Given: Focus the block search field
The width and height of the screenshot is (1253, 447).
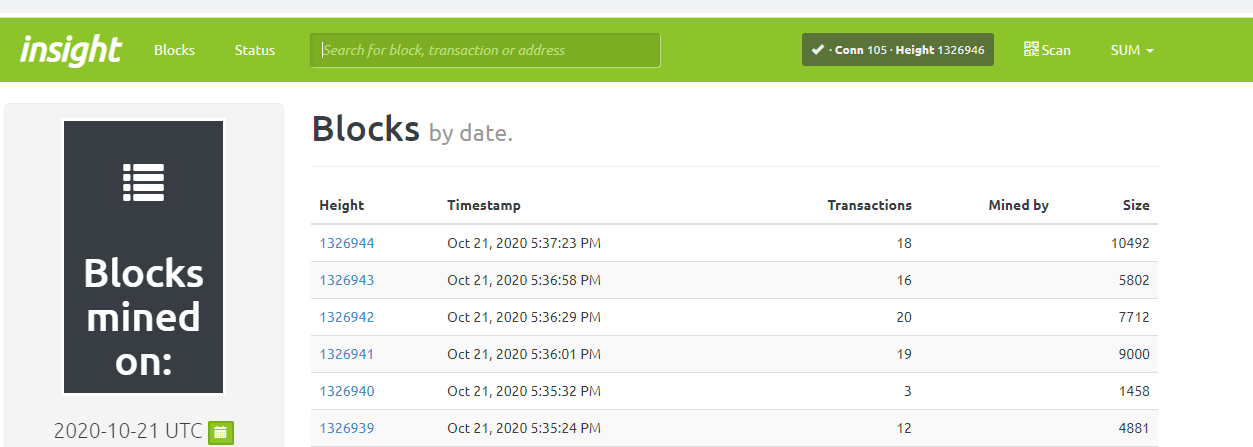Looking at the screenshot, I should pyautogui.click(x=485, y=50).
